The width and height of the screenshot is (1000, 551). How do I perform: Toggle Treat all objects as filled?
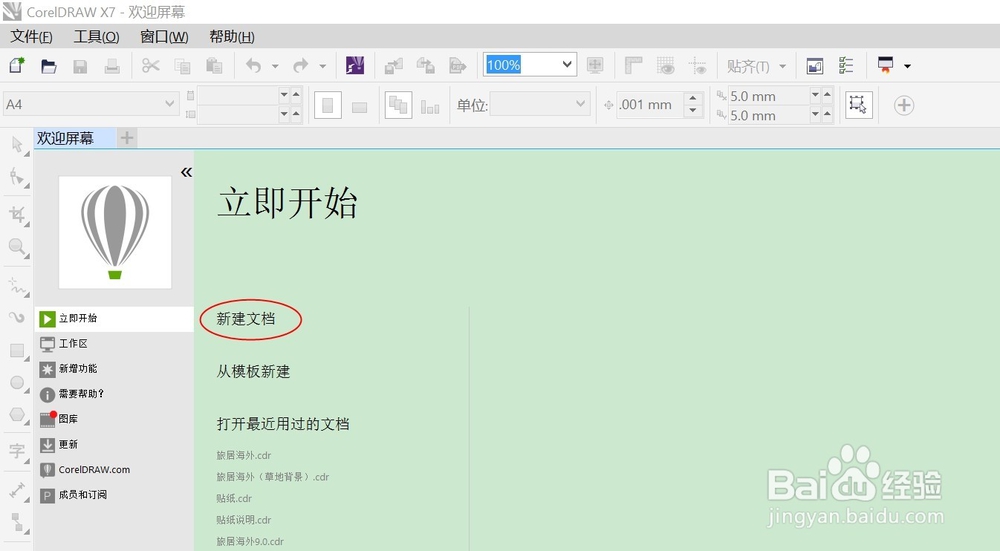858,105
